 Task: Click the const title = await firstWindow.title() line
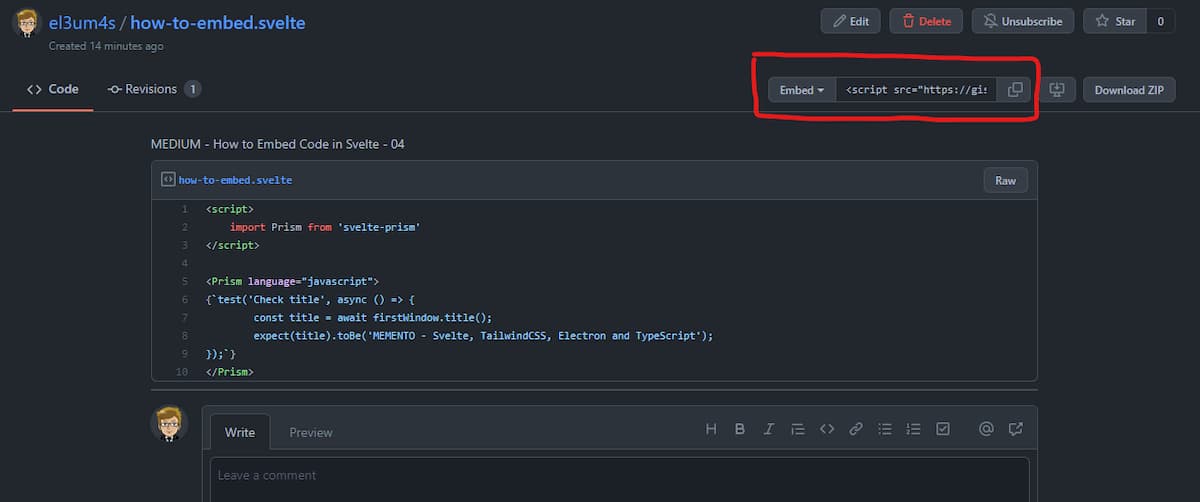pyautogui.click(x=373, y=317)
